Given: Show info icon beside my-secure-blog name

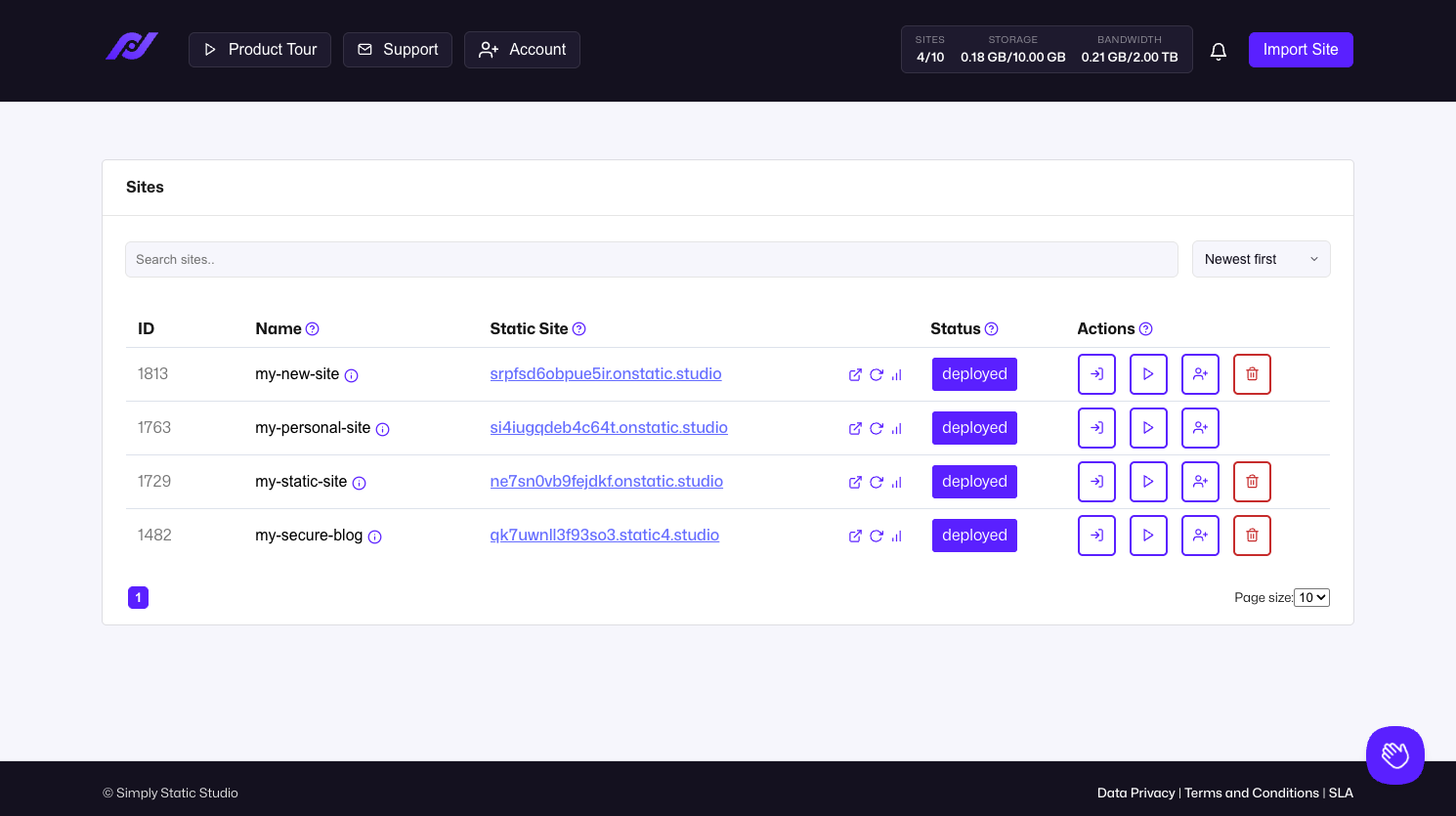Looking at the screenshot, I should pos(375,537).
